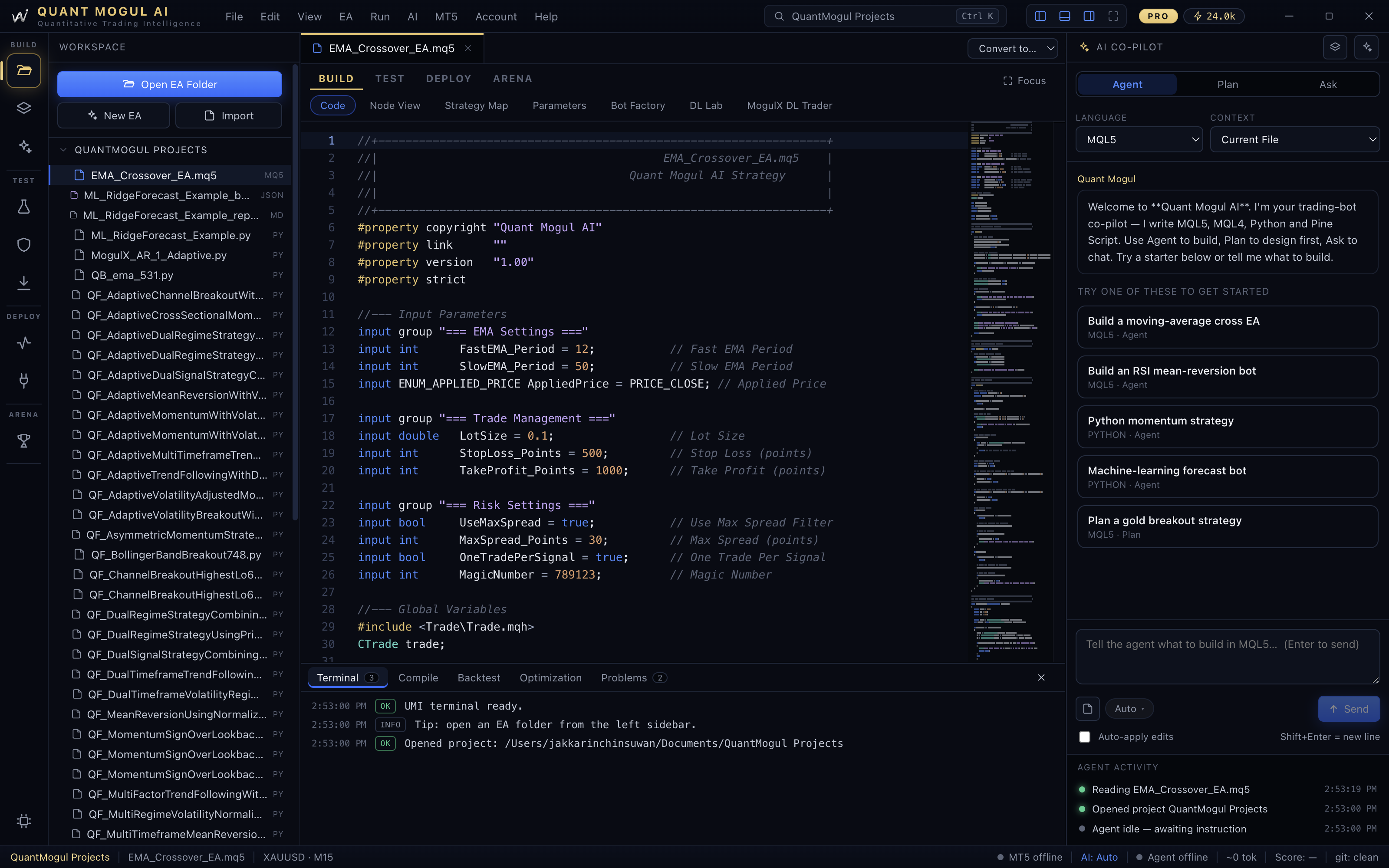This screenshot has height=868, width=1389.
Task: Open the File menu
Action: 234,16
